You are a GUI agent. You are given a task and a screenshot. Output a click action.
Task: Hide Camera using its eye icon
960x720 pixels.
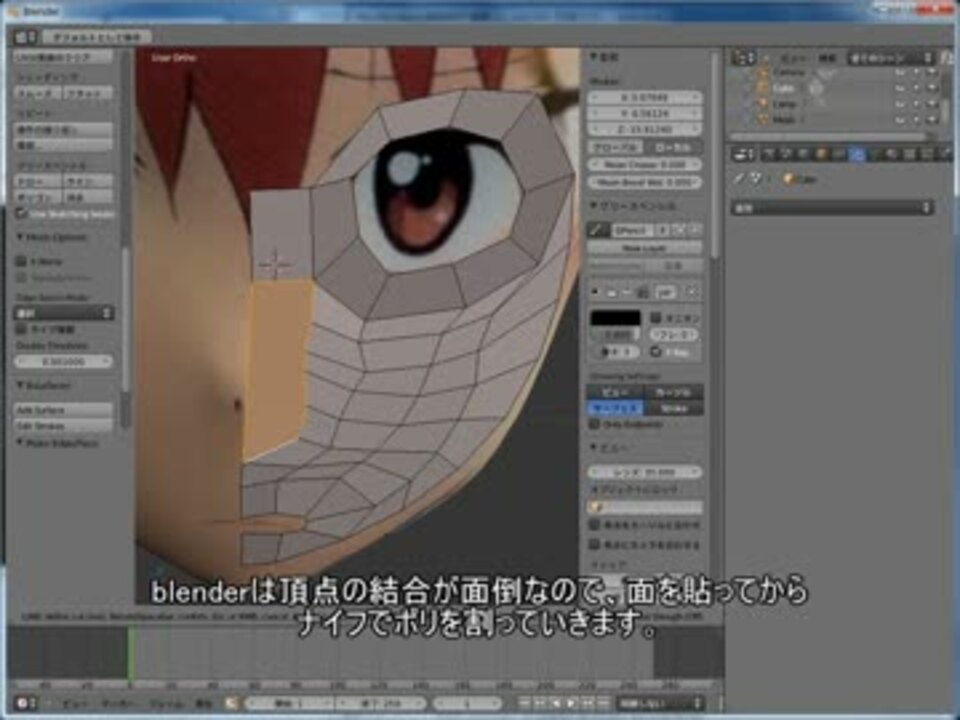pos(900,72)
